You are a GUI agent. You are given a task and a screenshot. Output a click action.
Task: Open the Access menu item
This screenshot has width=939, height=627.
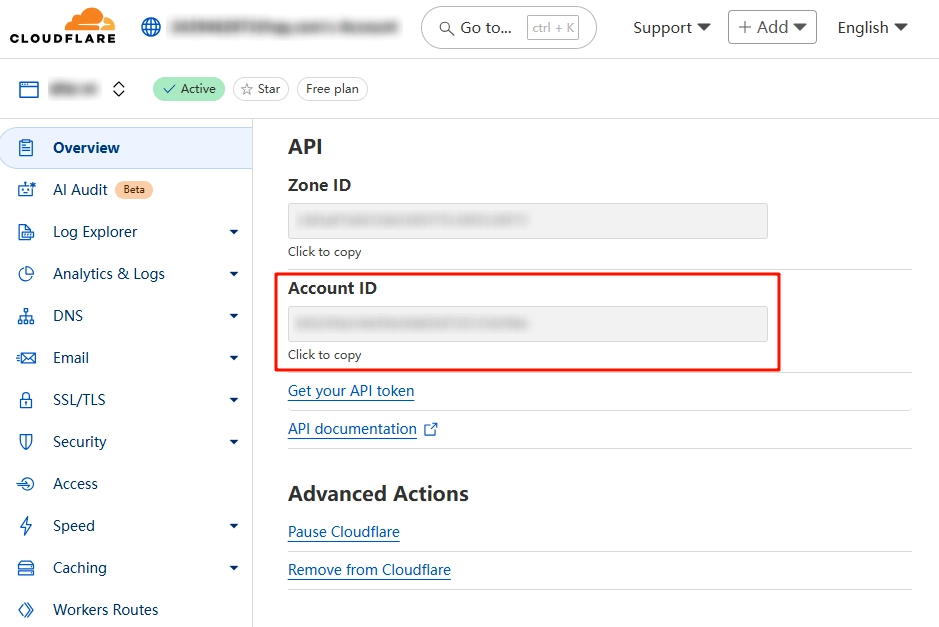(x=75, y=484)
